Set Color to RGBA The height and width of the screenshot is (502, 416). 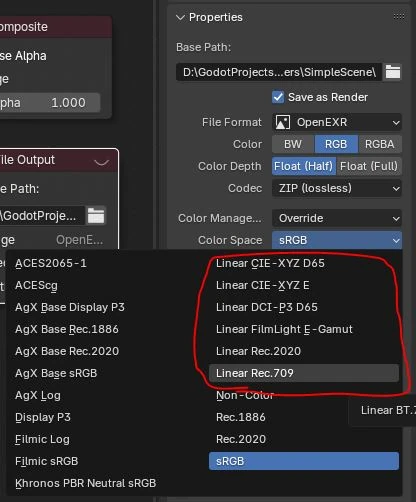380,144
